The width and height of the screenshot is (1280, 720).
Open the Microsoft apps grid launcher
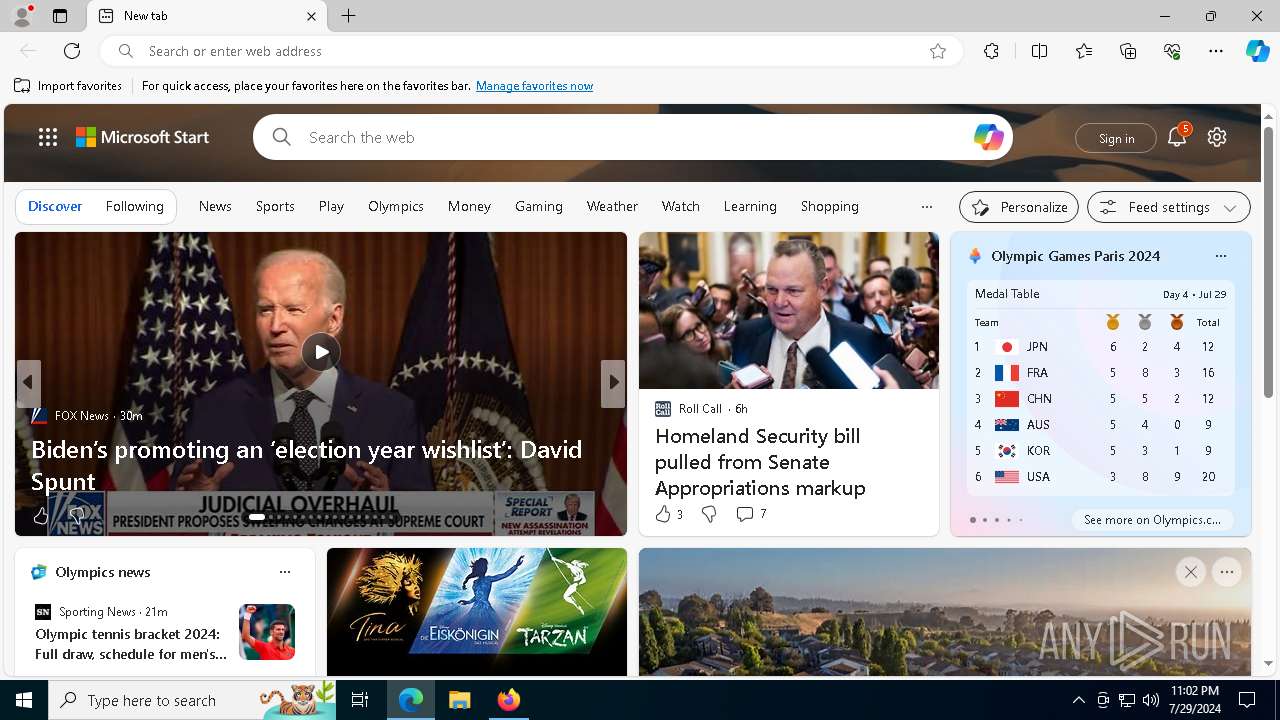[48, 137]
